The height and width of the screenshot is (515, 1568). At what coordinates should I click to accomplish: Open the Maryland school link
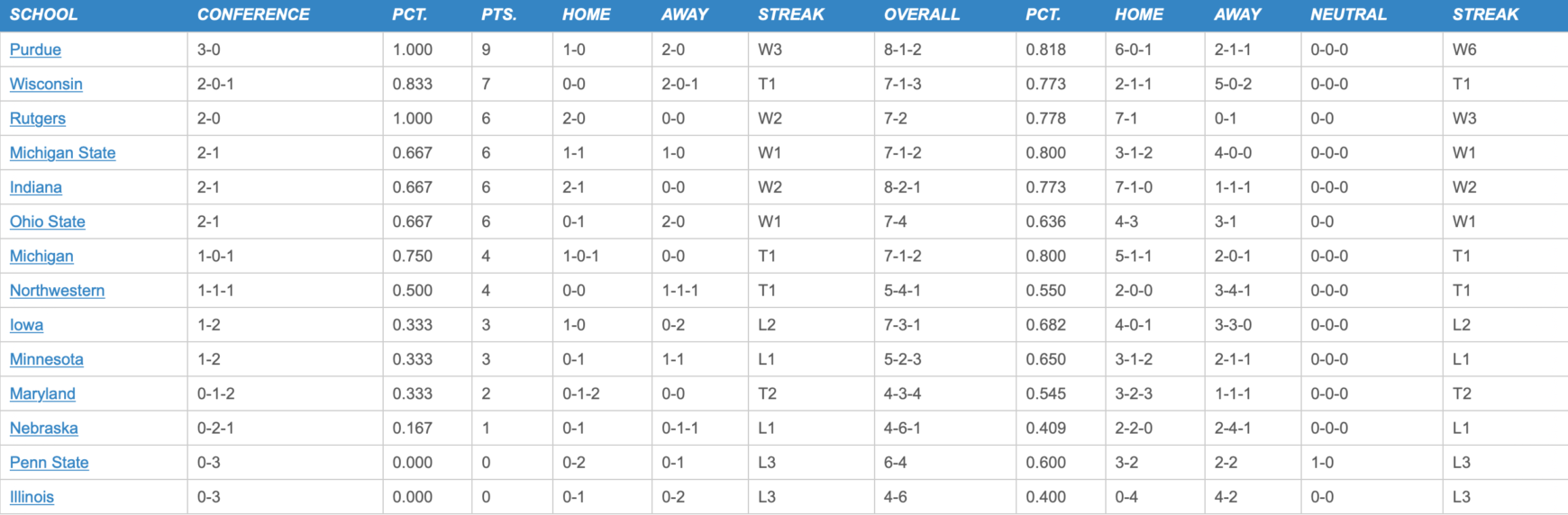pos(42,393)
